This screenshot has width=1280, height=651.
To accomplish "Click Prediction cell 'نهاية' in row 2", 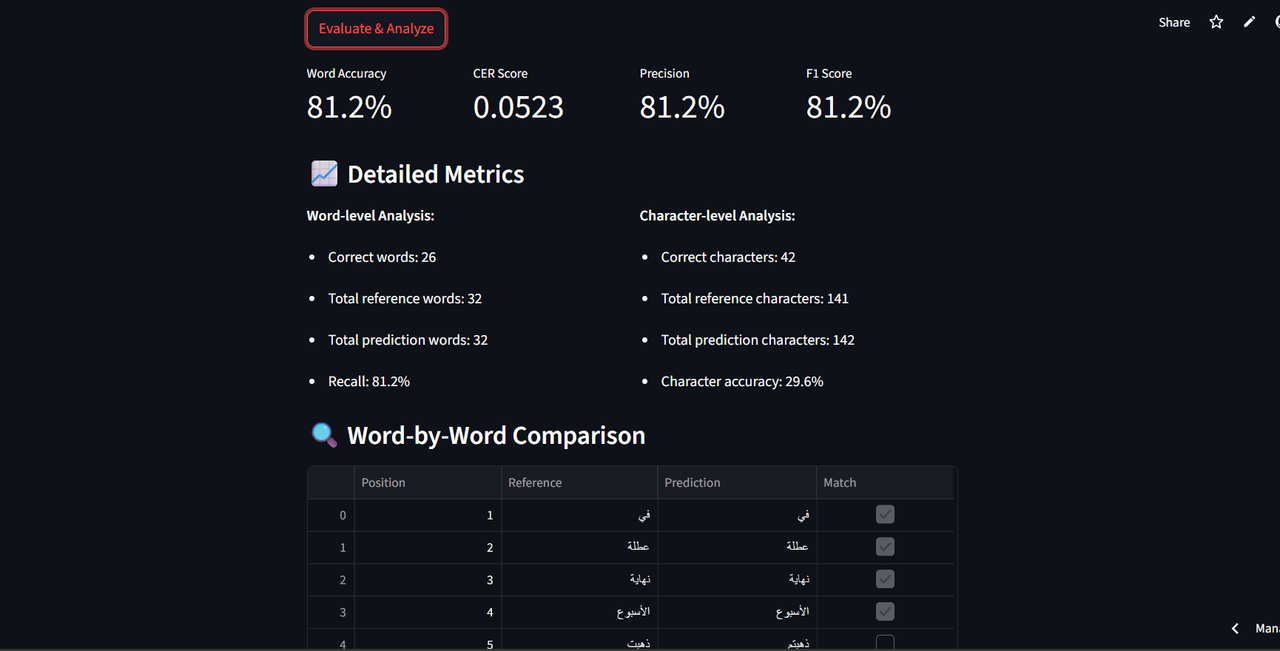I will pos(737,580).
